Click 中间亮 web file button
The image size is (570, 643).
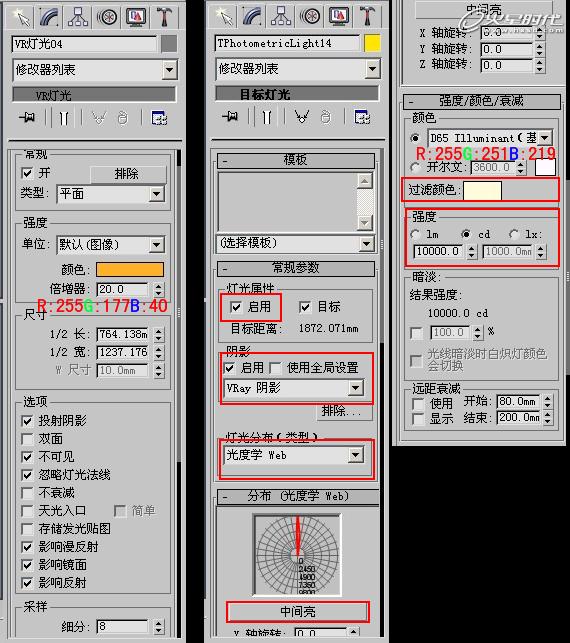pyautogui.click(x=298, y=611)
